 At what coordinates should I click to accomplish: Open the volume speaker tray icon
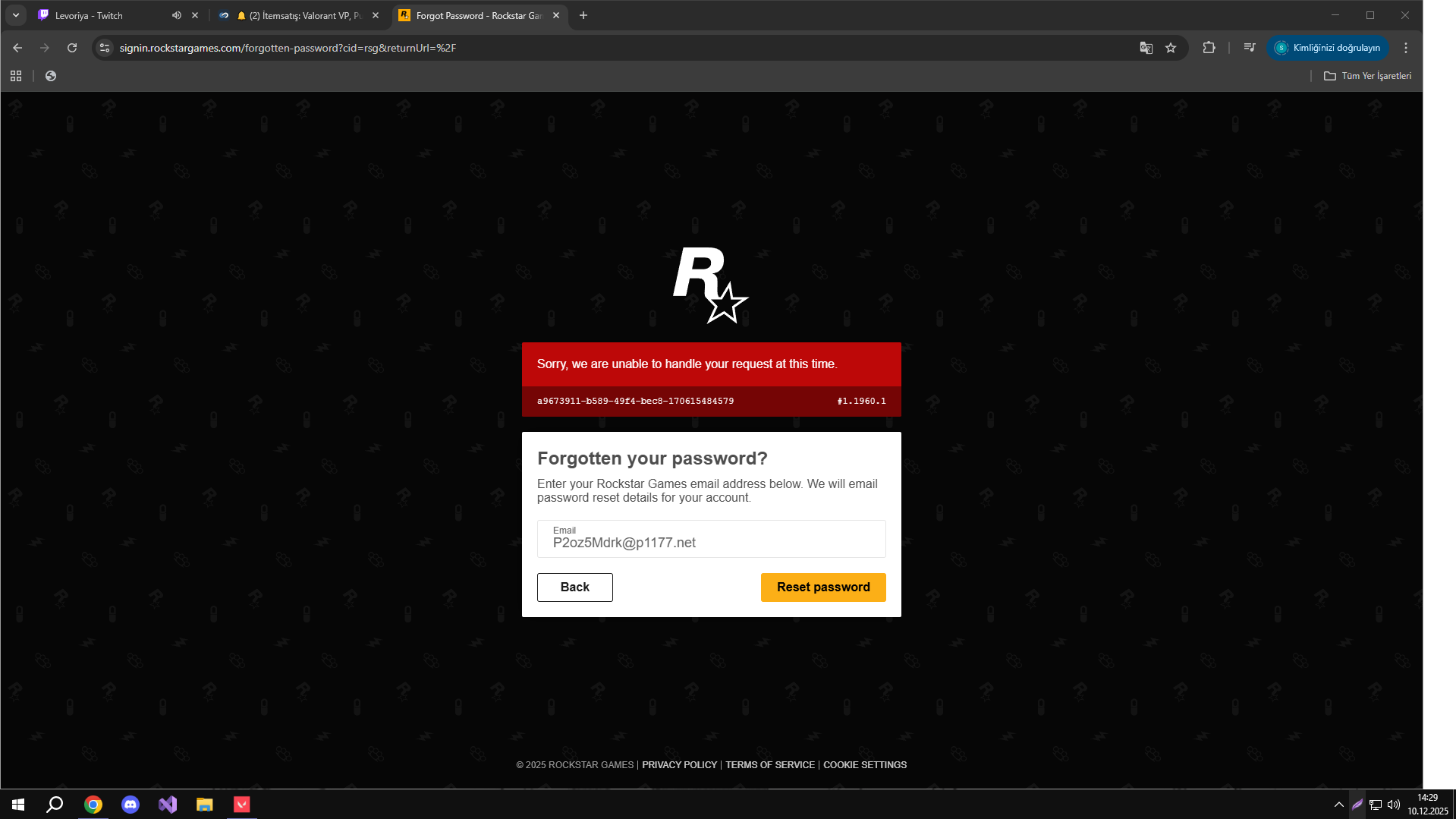click(1394, 805)
